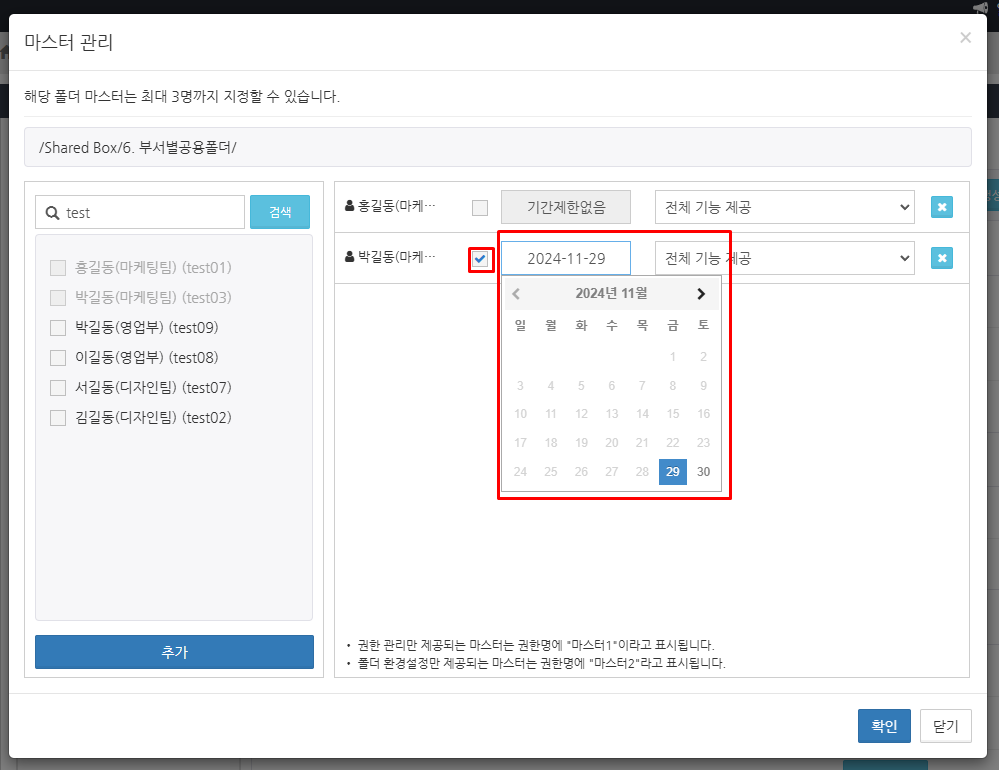Confirm with the 확인 button
Viewport: 999px width, 770px height.
[x=884, y=726]
